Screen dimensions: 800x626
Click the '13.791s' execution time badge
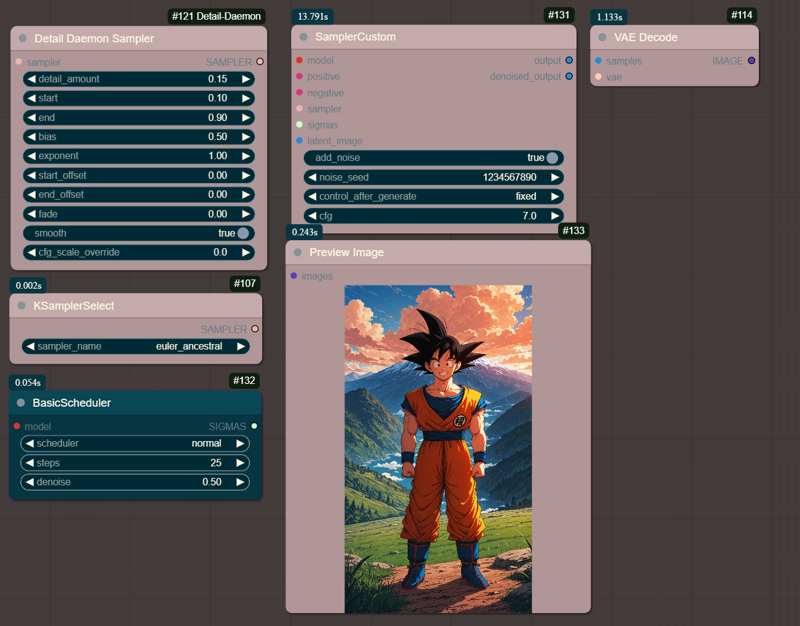point(313,16)
